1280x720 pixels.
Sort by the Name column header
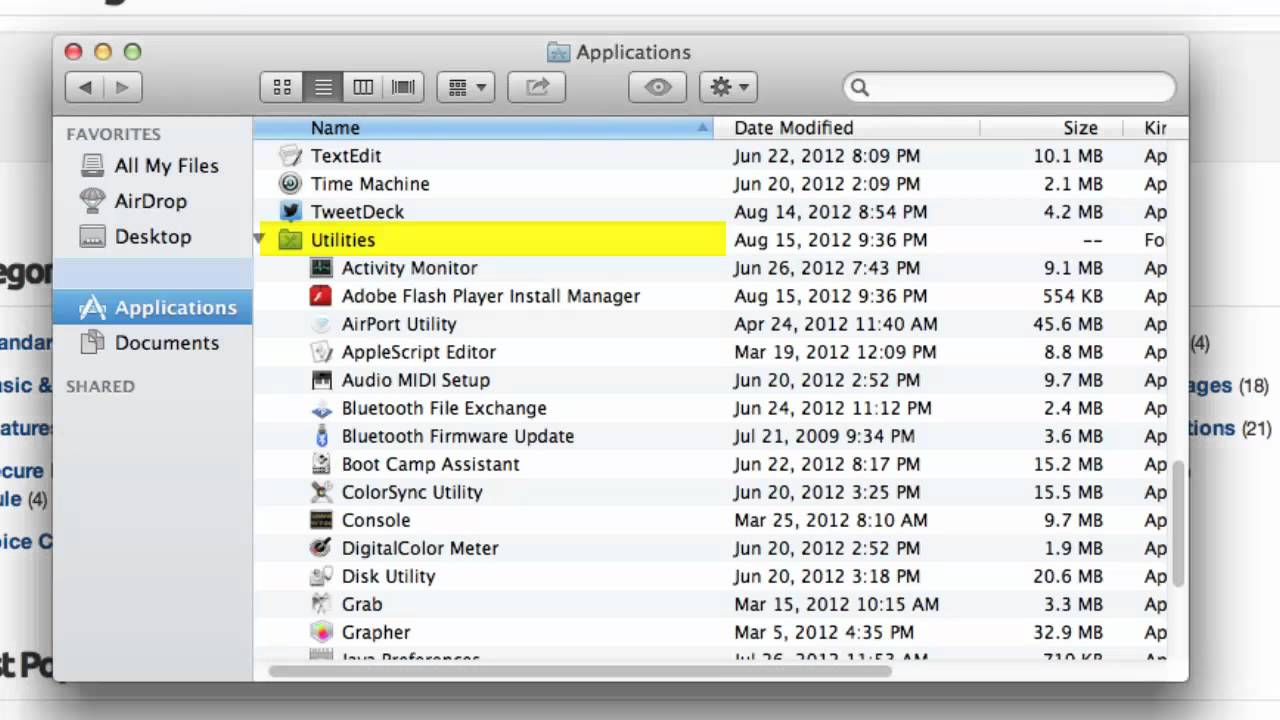coord(483,128)
